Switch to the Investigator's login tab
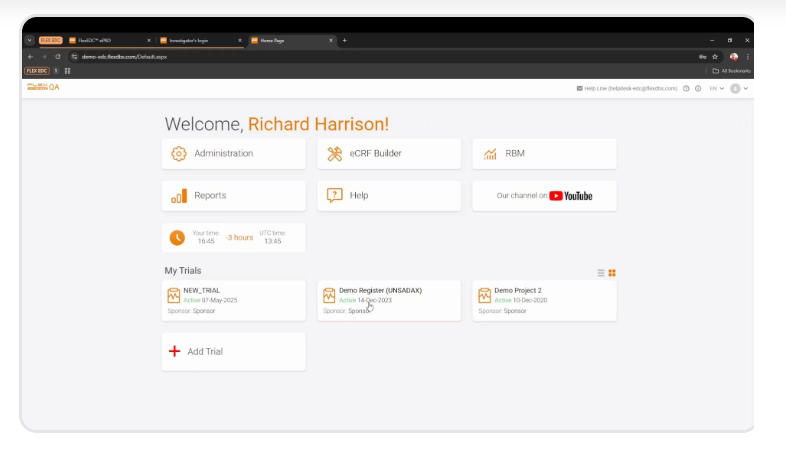786x454 pixels. click(x=200, y=40)
